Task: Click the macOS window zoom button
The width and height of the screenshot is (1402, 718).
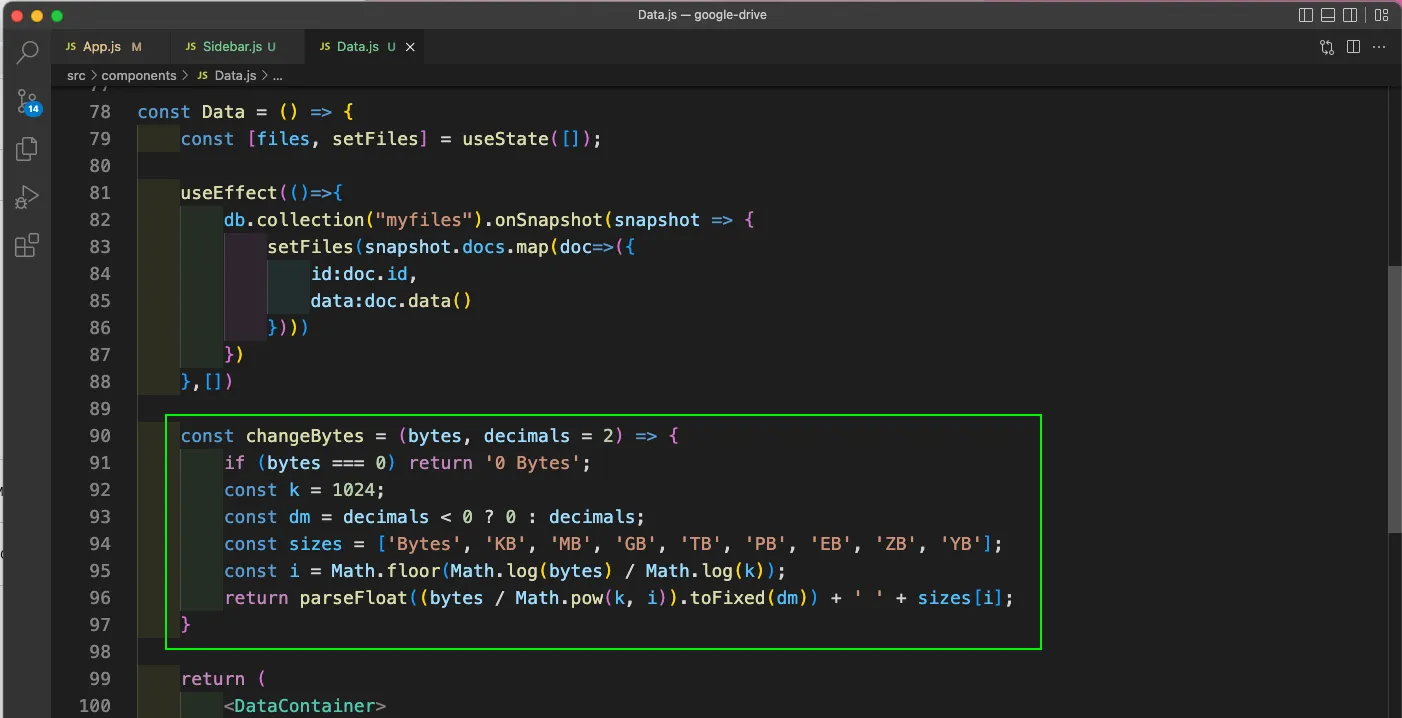Action: [x=57, y=16]
